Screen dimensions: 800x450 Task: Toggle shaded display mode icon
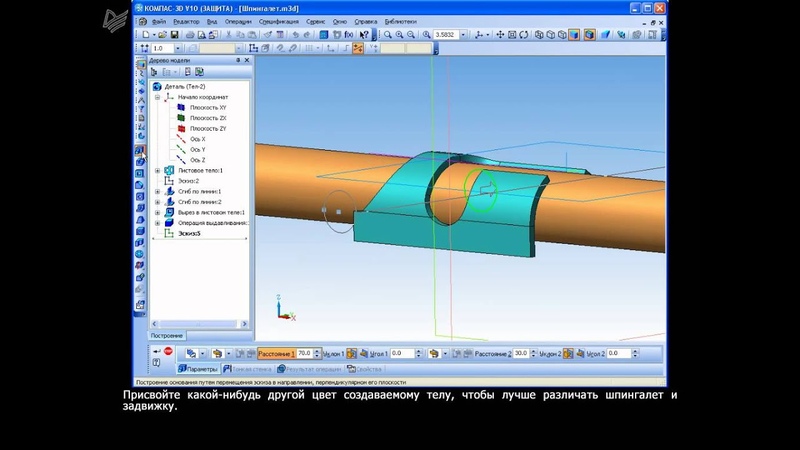tap(574, 35)
